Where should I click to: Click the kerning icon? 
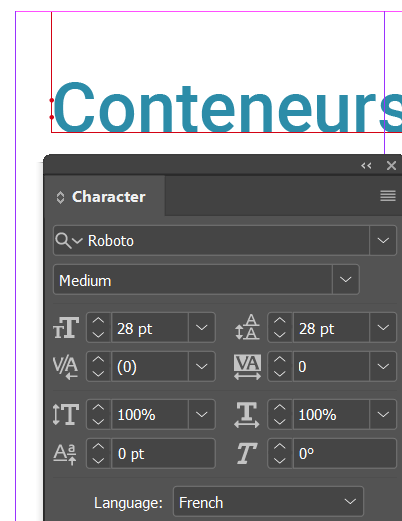click(66, 367)
